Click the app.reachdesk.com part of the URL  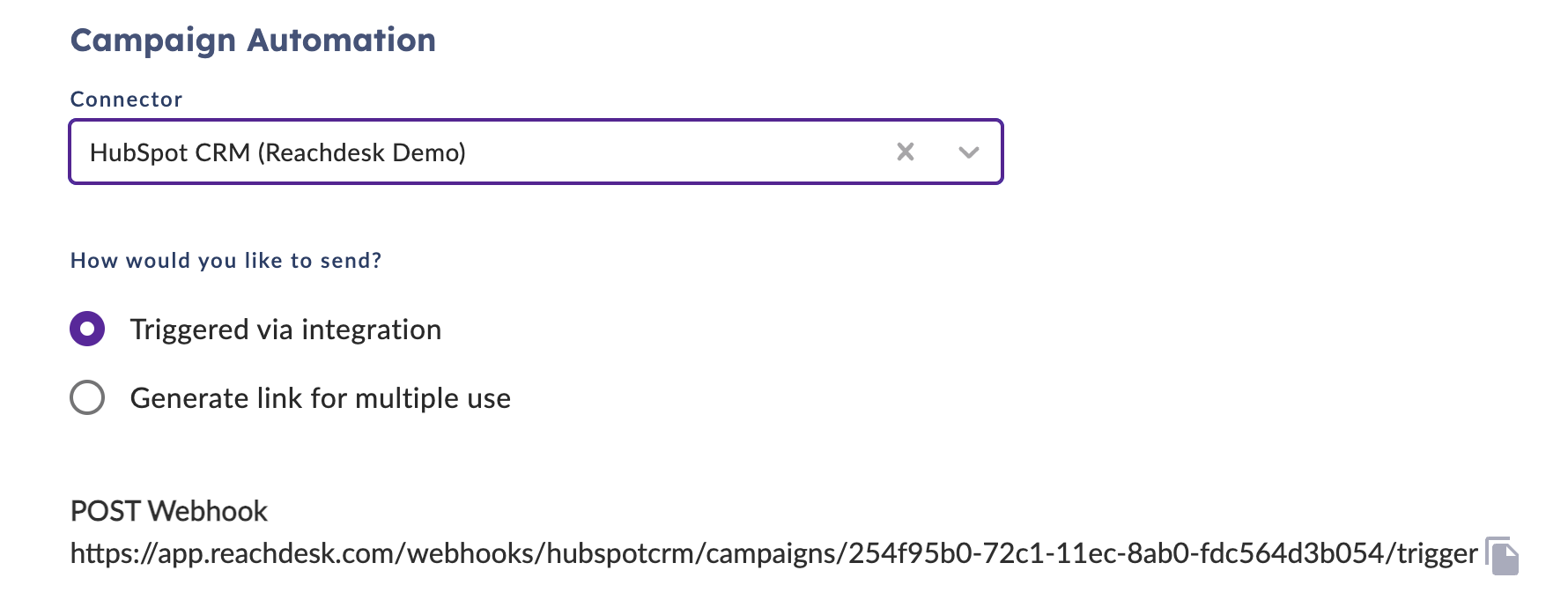point(277,553)
